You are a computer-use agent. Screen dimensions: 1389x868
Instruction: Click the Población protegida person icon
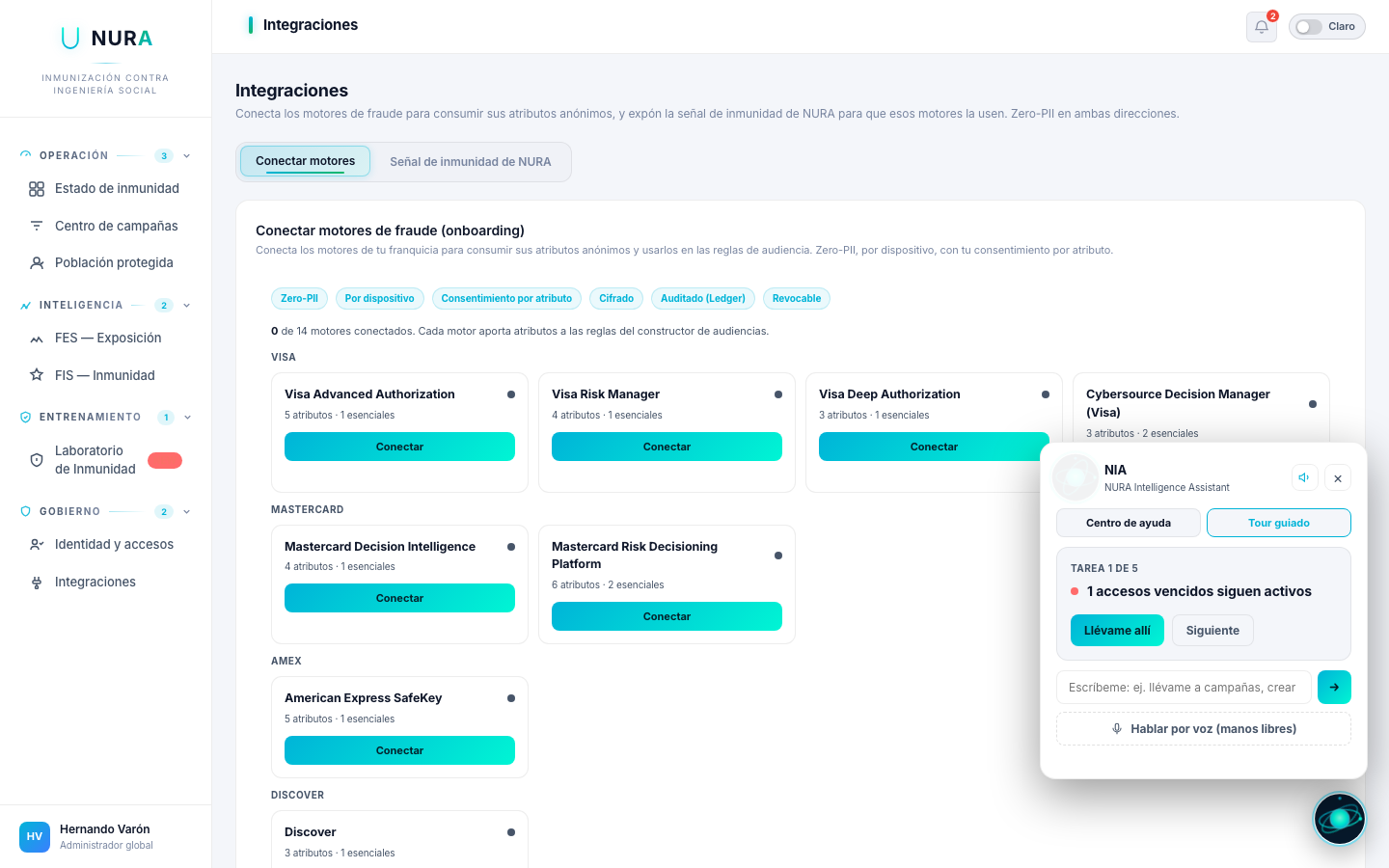coord(37,262)
